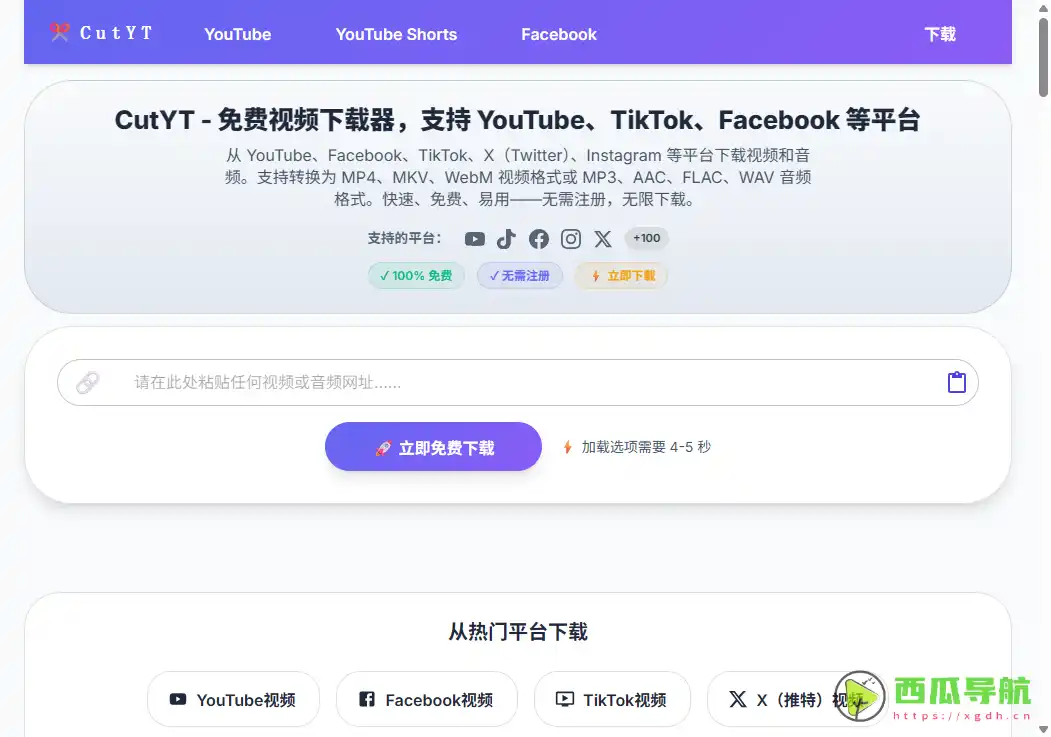Select the TikTok platform icon
The width and height of the screenshot is (1051, 737).
point(506,238)
